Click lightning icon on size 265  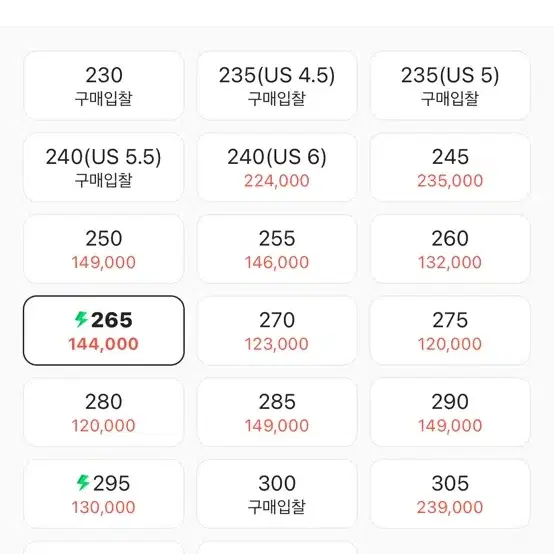pos(81,319)
